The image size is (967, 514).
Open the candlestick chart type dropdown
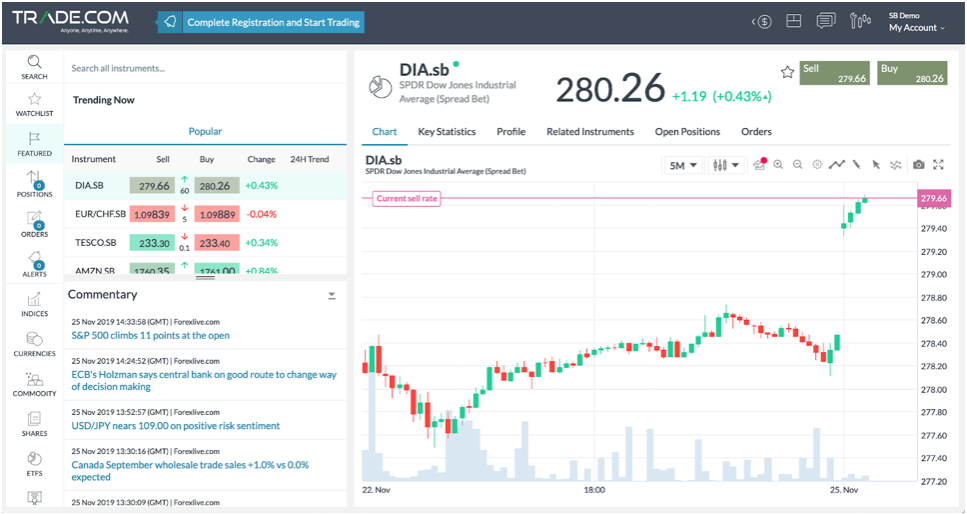coord(725,165)
